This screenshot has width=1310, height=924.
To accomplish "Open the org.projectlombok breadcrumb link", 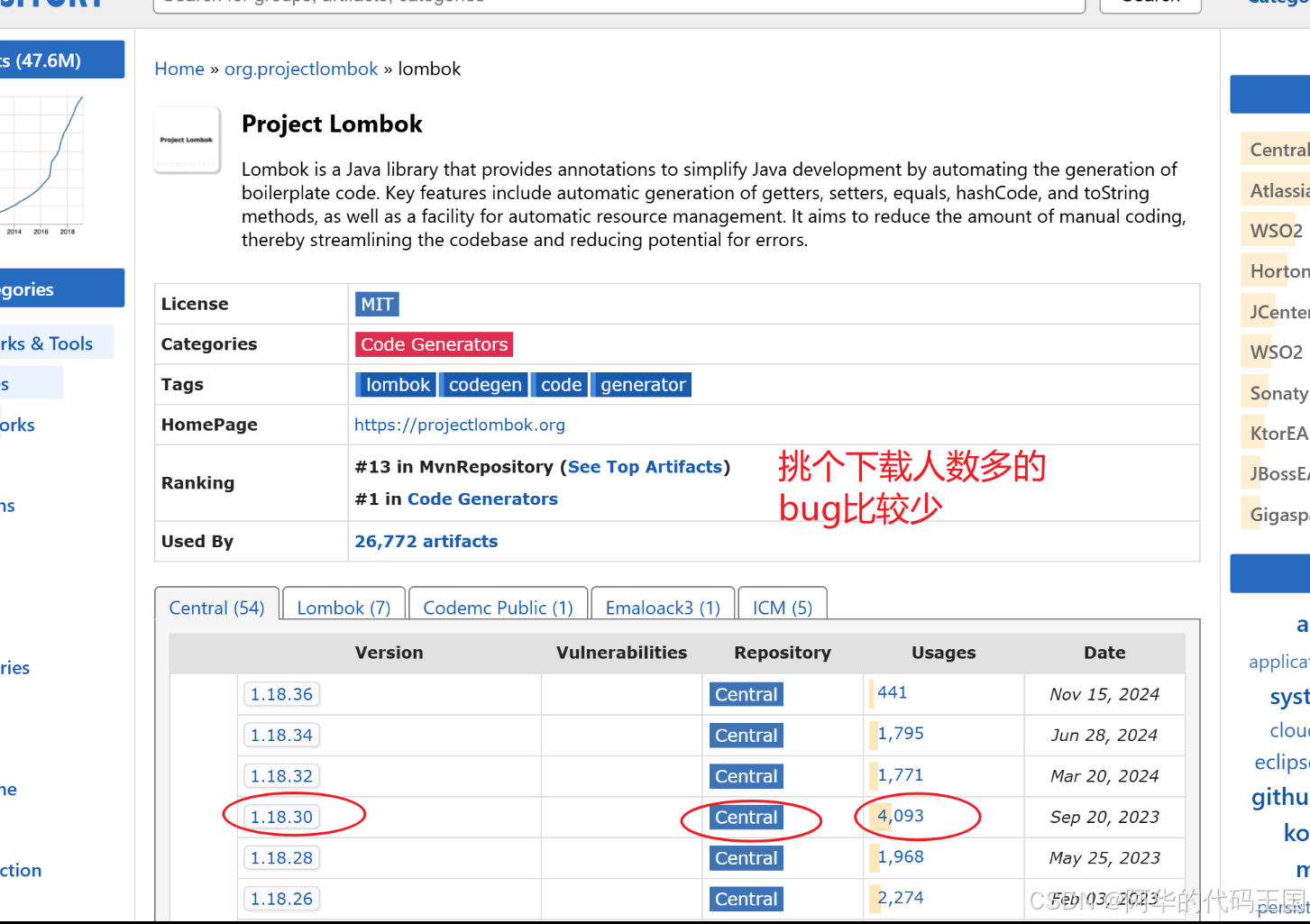I will (301, 69).
